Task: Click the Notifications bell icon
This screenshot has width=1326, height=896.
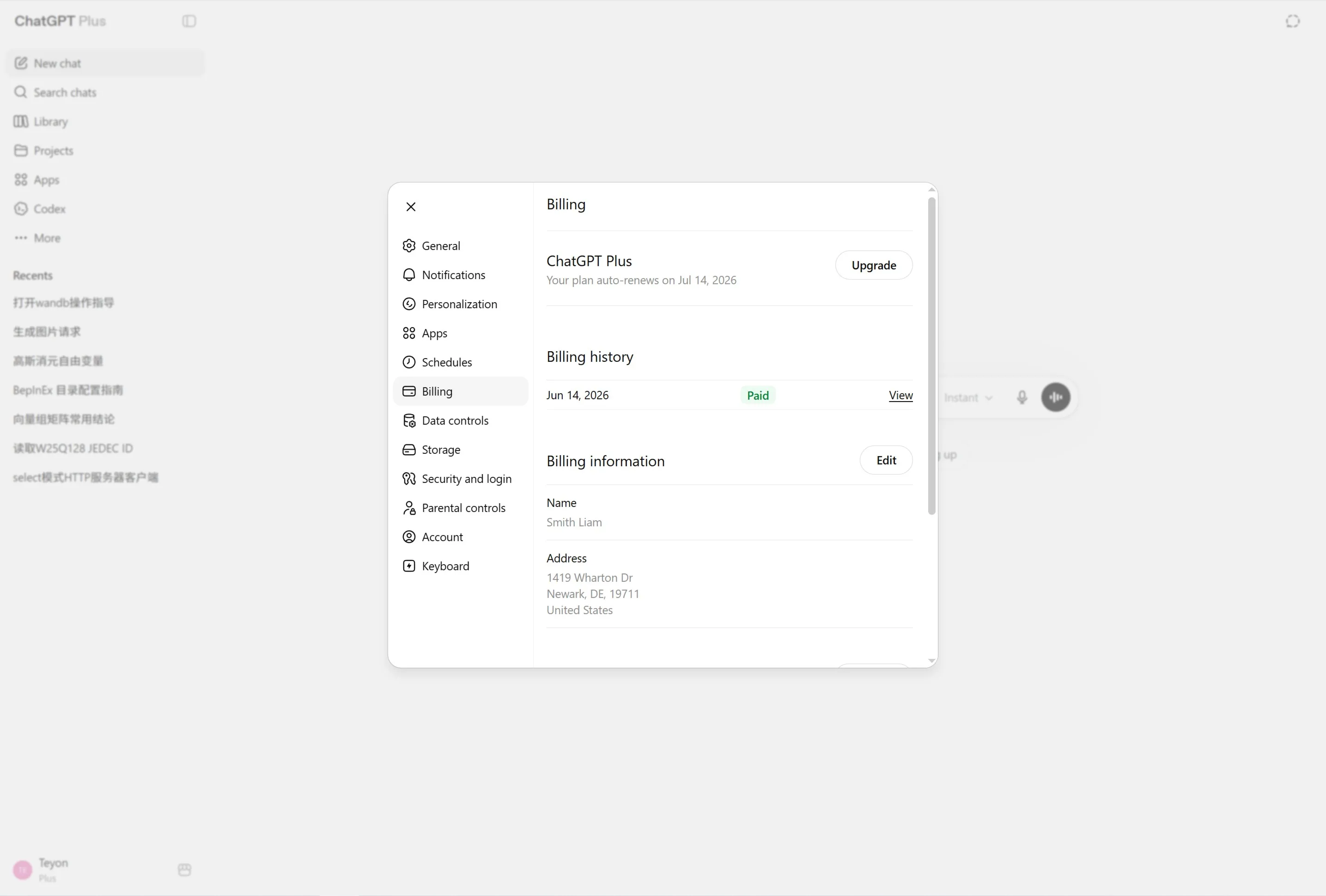Action: 409,275
